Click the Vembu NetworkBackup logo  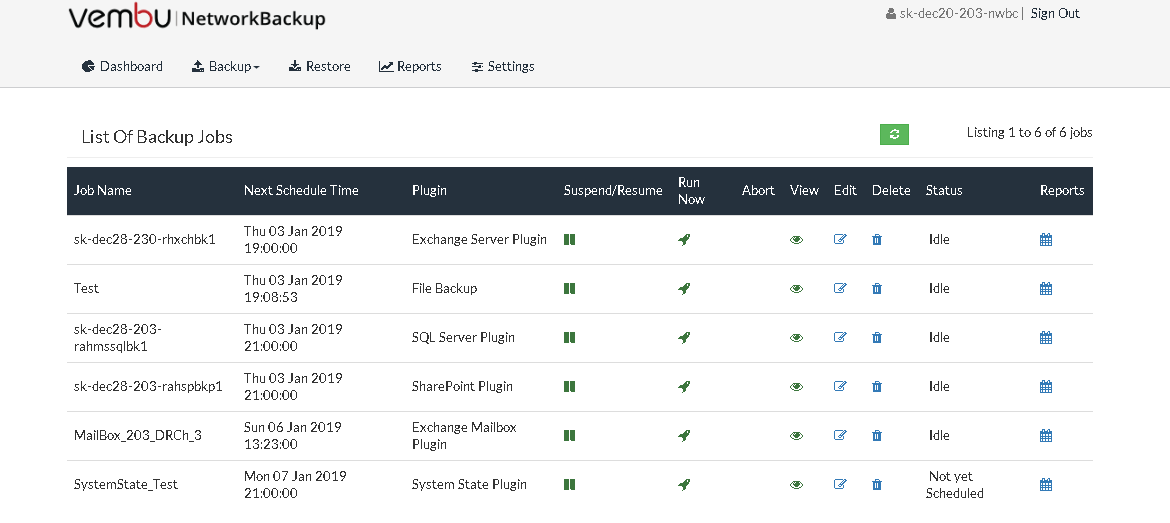click(x=197, y=18)
